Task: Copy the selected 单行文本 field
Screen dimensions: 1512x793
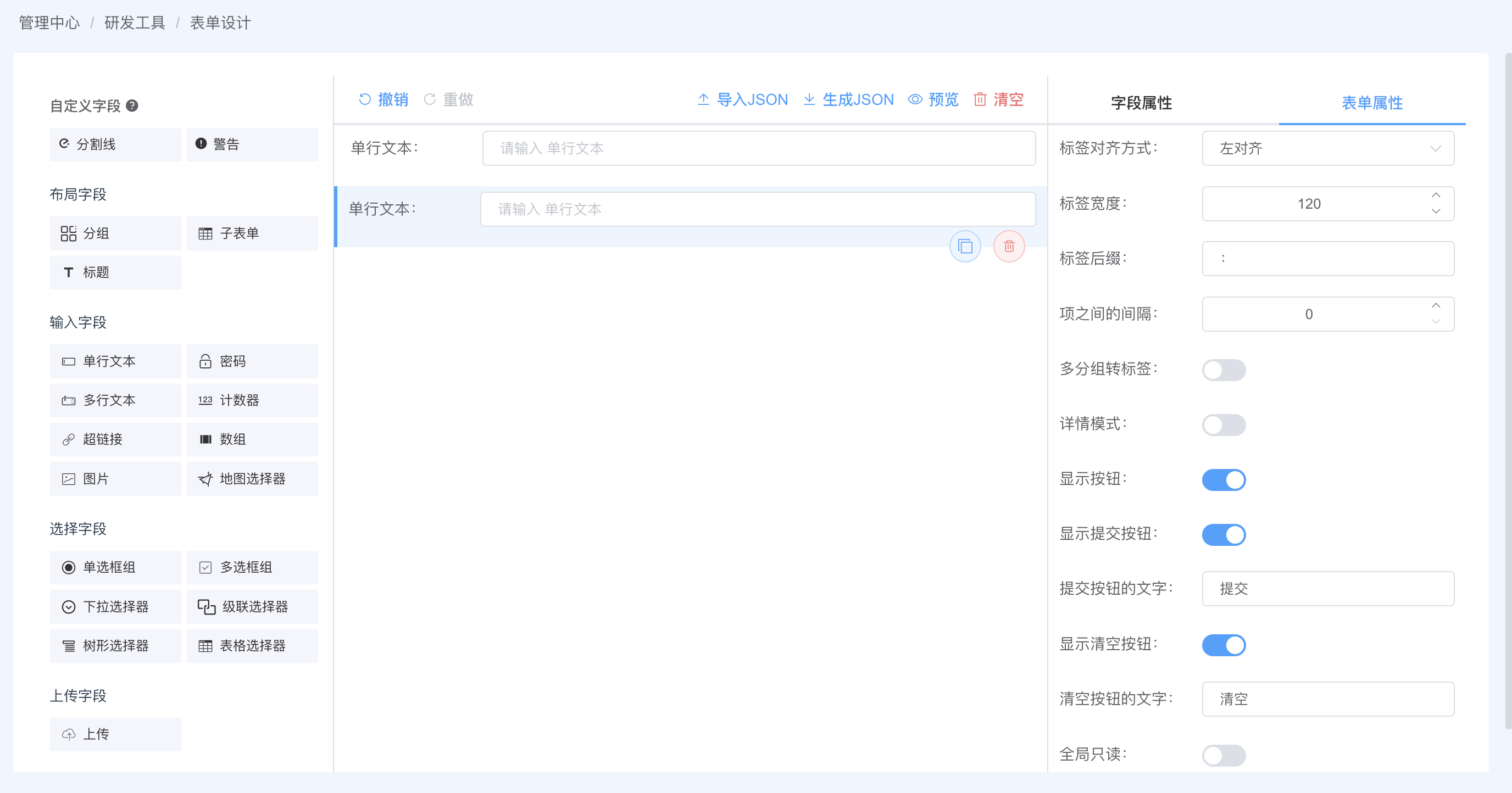Action: 965,247
